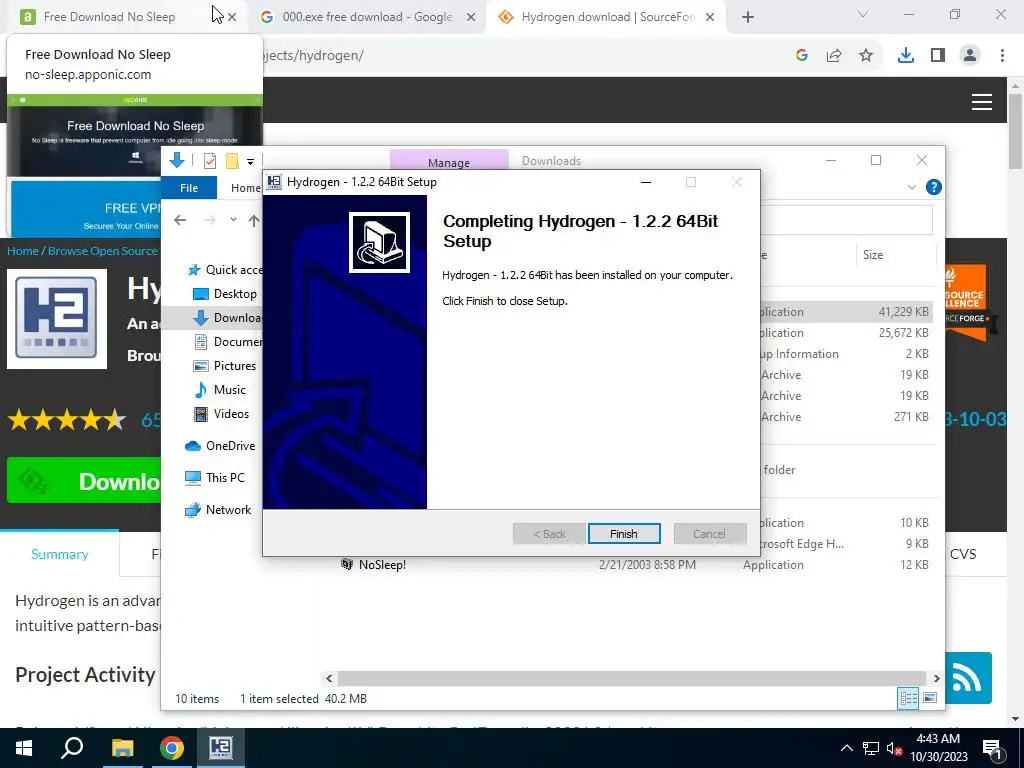
Task: Open Explorer help question mark icon
Action: [934, 187]
